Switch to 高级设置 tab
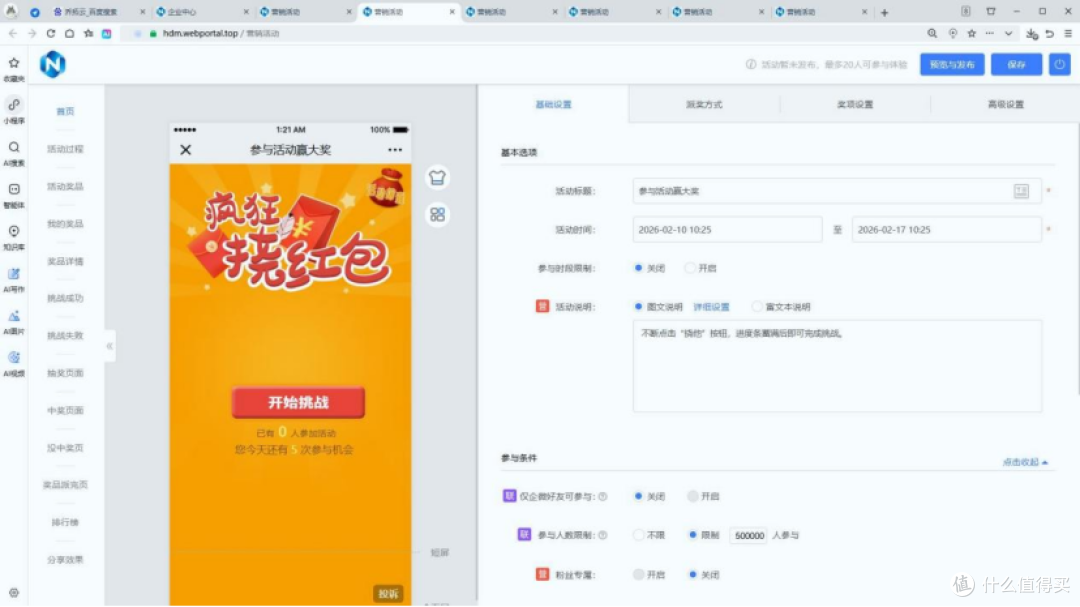 click(x=1006, y=105)
